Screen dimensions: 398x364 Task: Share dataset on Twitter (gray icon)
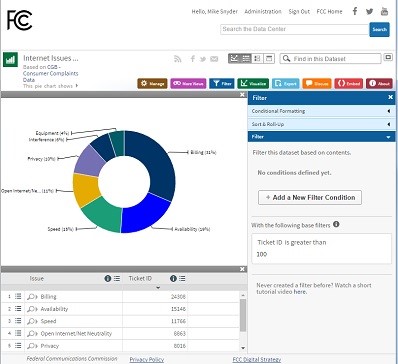(203, 59)
